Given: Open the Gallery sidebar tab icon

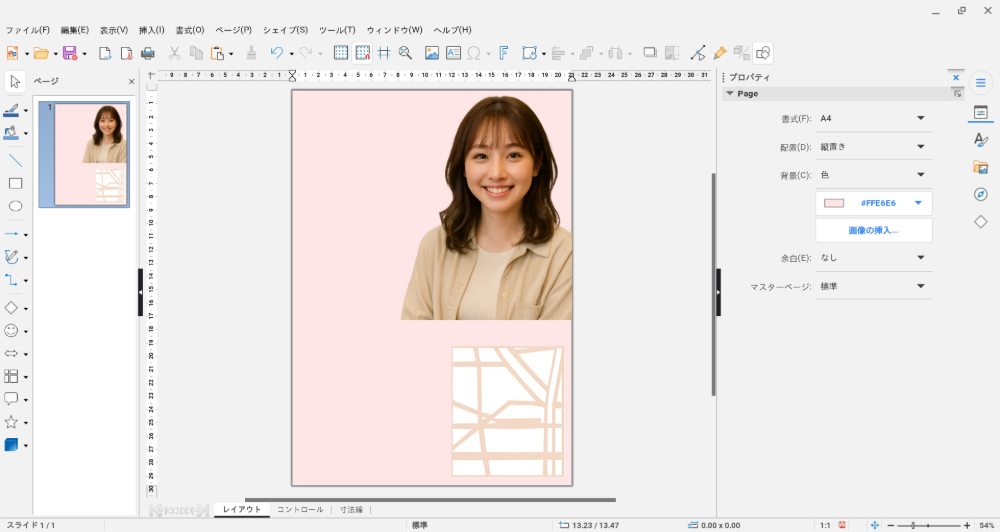Looking at the screenshot, I should point(981,167).
